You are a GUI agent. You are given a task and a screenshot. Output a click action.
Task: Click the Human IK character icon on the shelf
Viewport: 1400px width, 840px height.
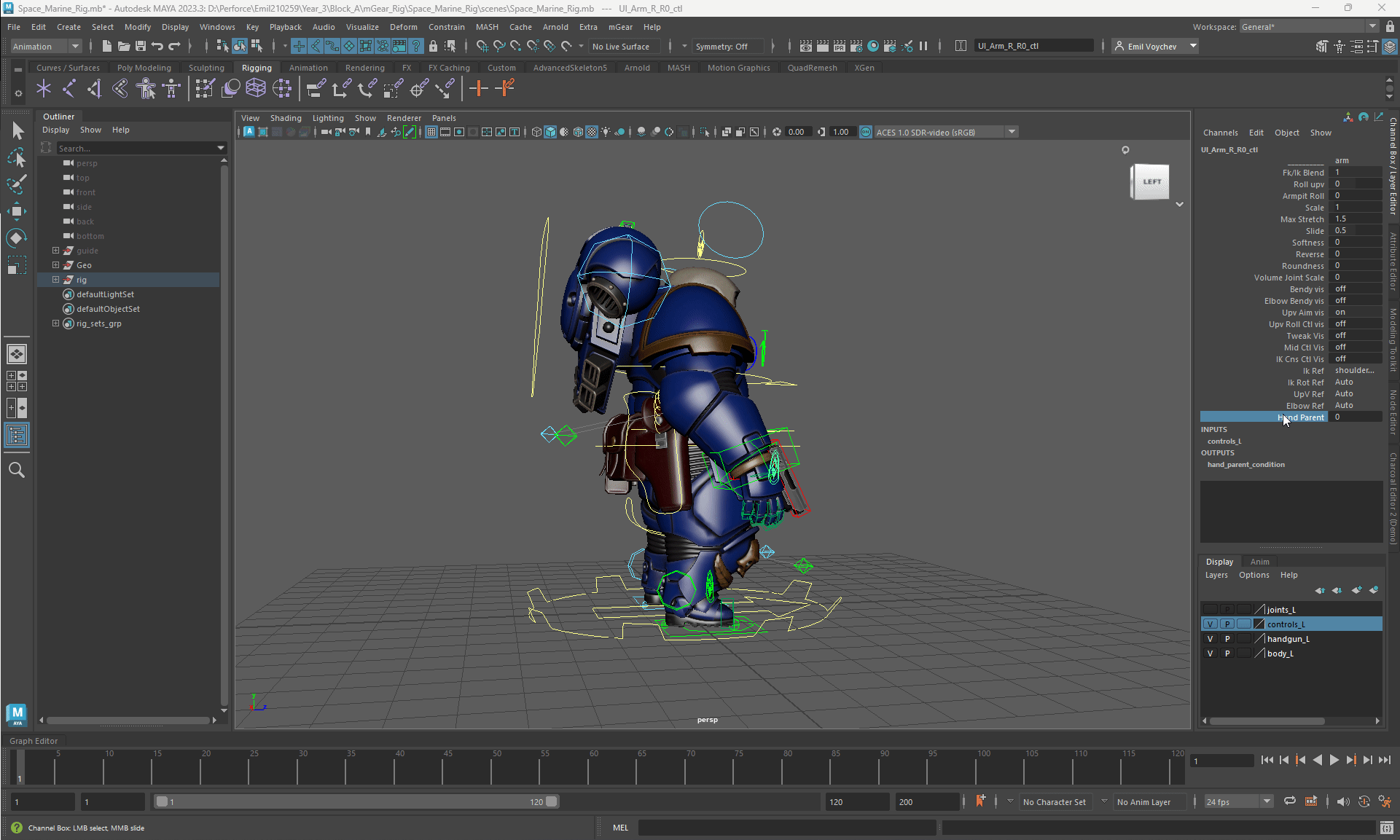[x=171, y=88]
